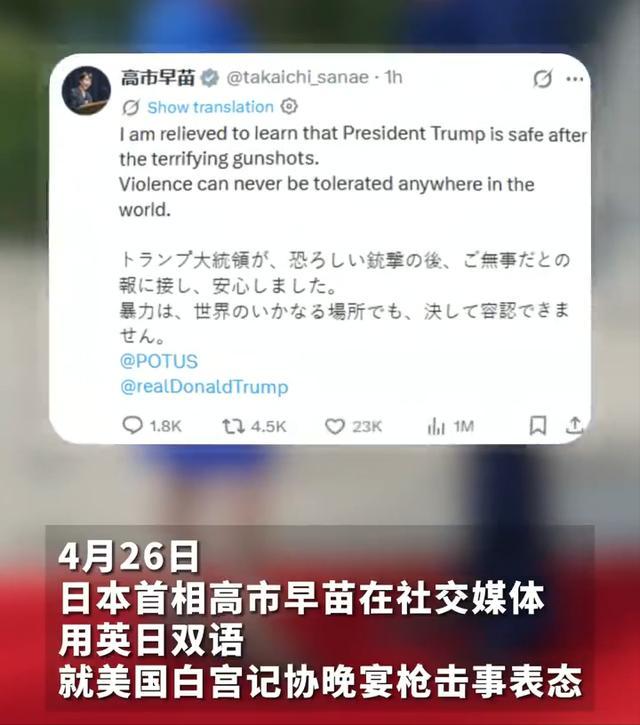Click the @takaichi_sanae handle
The width and height of the screenshot is (640, 725).
[297, 77]
